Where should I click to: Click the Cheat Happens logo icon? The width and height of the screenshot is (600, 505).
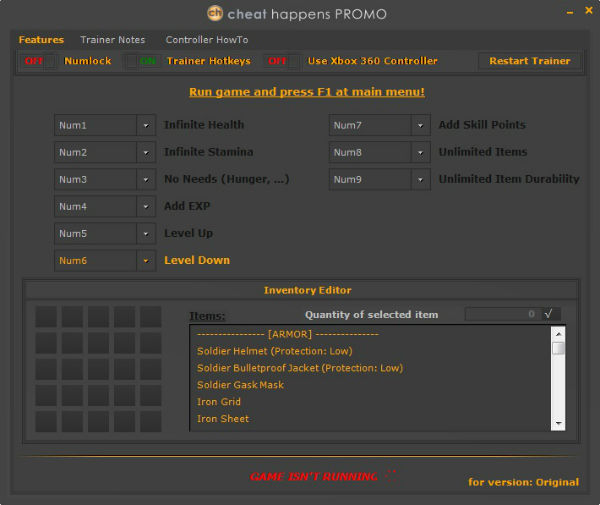[x=215, y=13]
